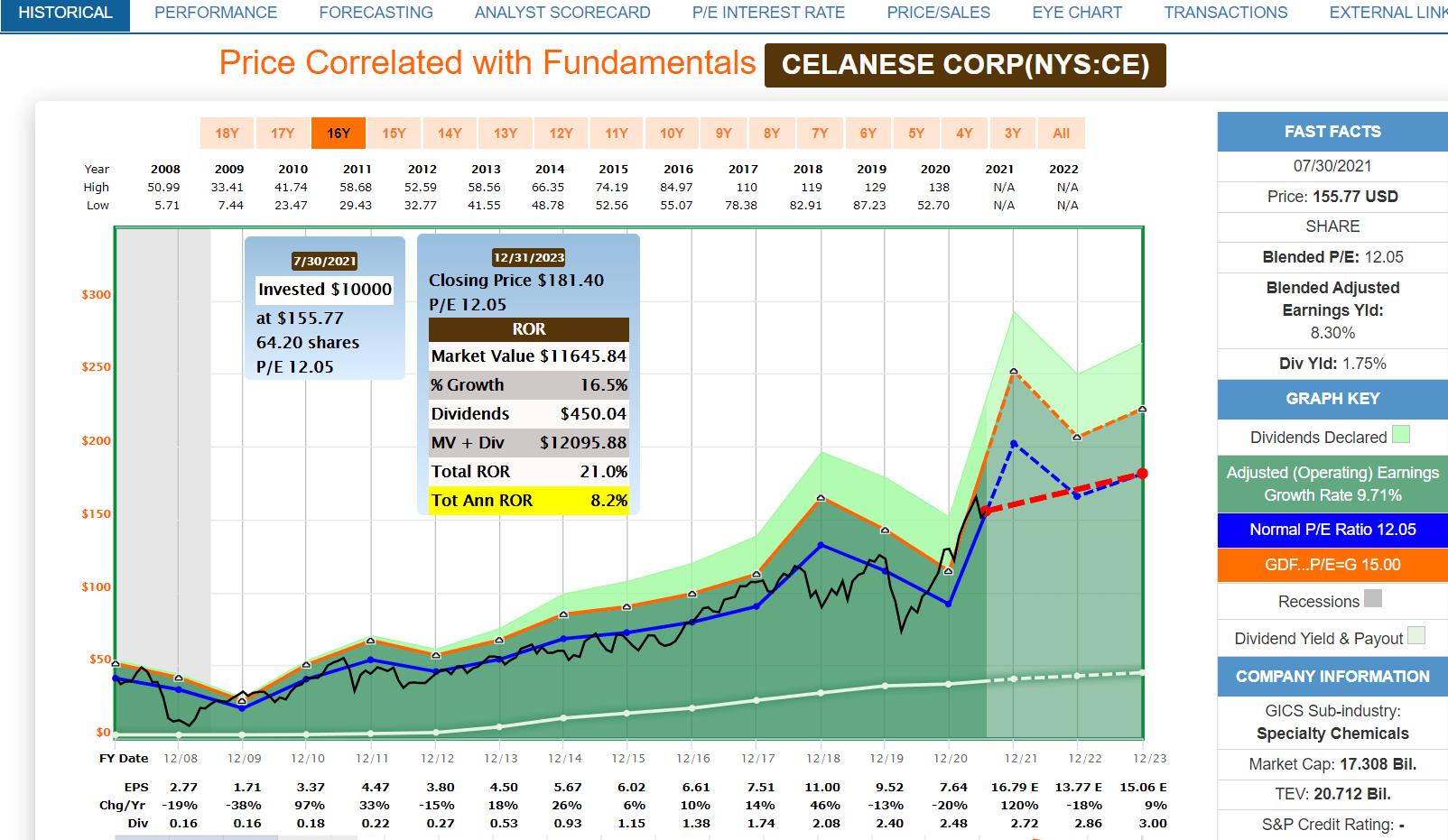Screen dimensions: 1448x840
Task: Click the red 12/23 forecast endpoint marker
Action: [1142, 474]
